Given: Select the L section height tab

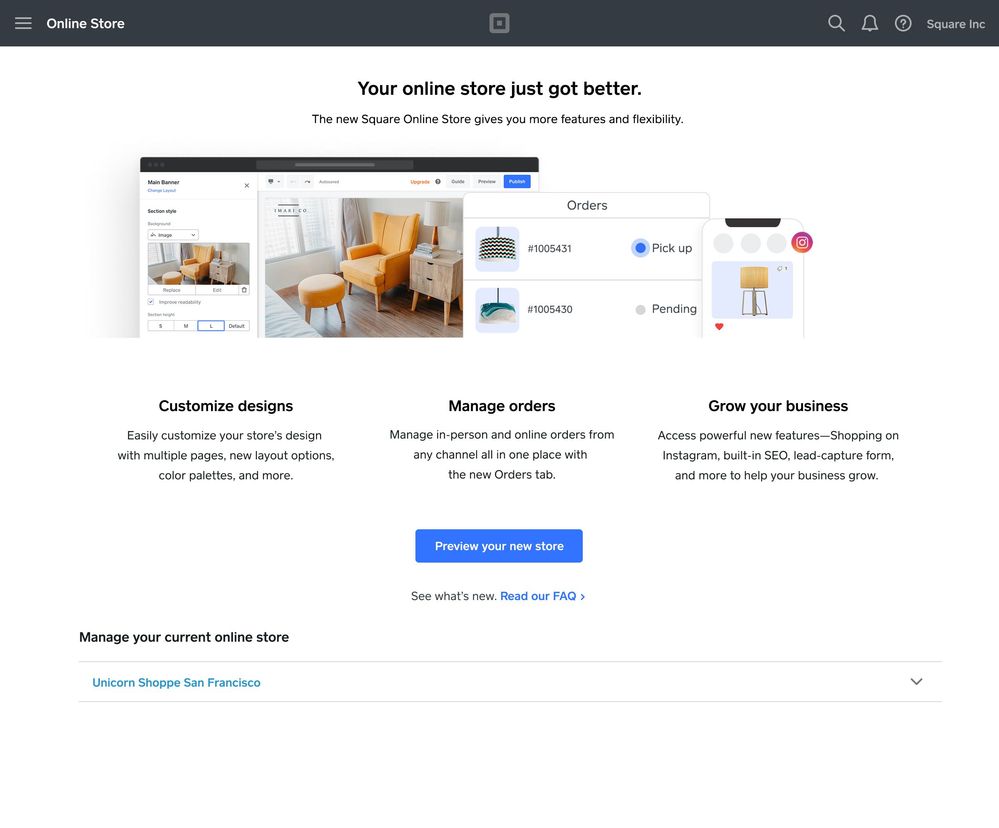Looking at the screenshot, I should [x=211, y=326].
